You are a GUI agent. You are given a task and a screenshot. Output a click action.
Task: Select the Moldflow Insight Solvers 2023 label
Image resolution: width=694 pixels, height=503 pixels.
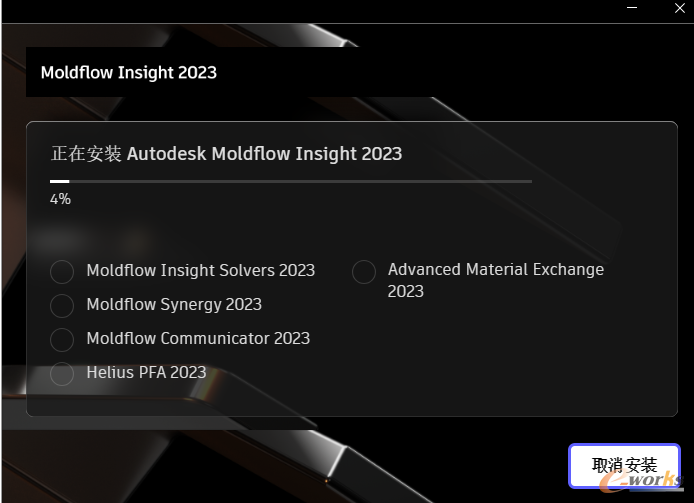200,270
